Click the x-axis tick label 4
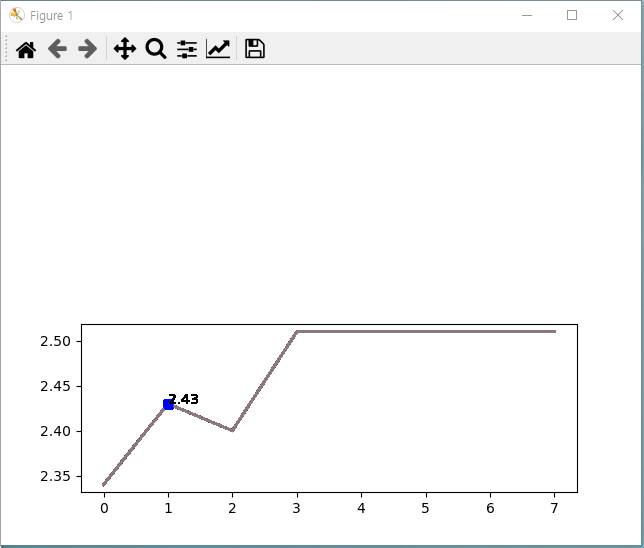 coord(361,509)
